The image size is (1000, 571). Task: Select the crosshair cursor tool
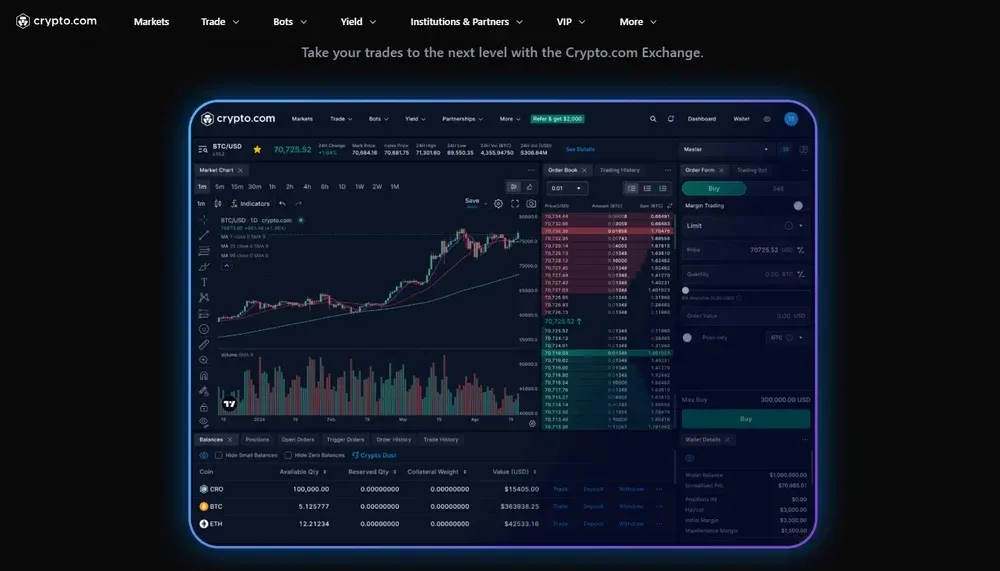[x=203, y=219]
